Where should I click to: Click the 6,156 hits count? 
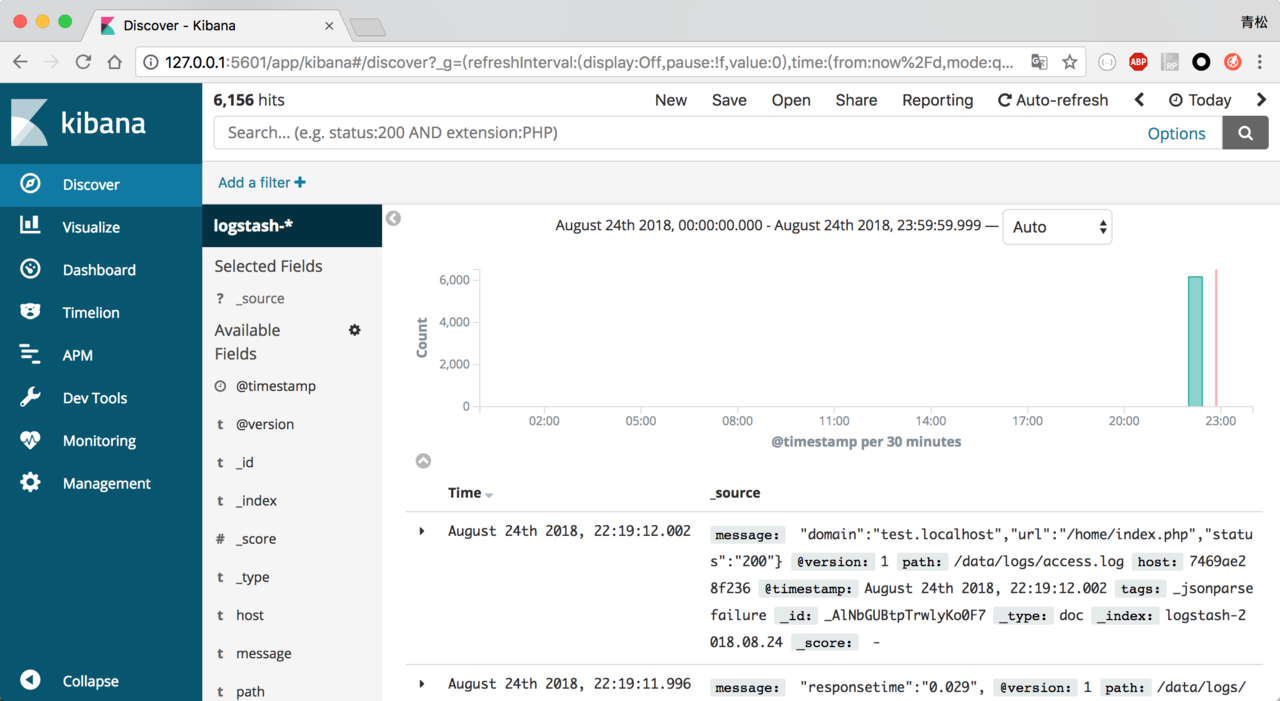click(249, 100)
